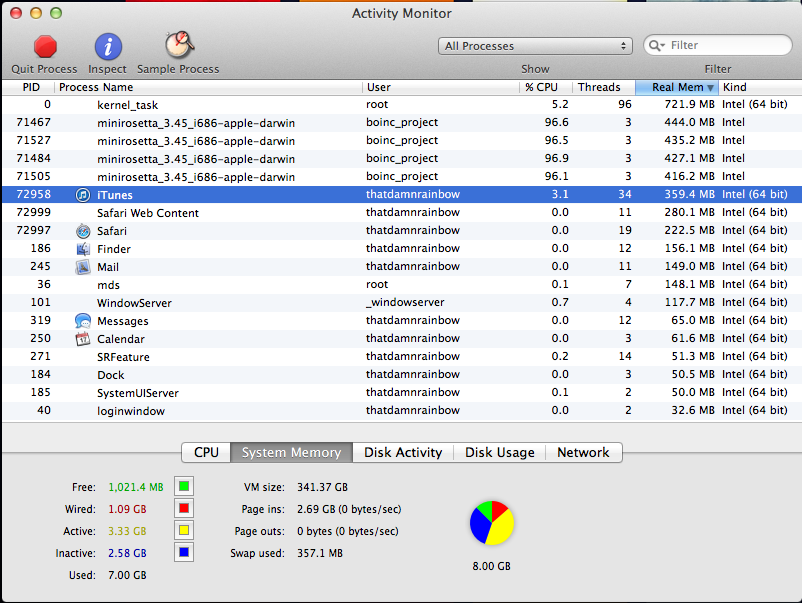
Task: Select minirosetta process with PID 71484
Action: point(402,159)
